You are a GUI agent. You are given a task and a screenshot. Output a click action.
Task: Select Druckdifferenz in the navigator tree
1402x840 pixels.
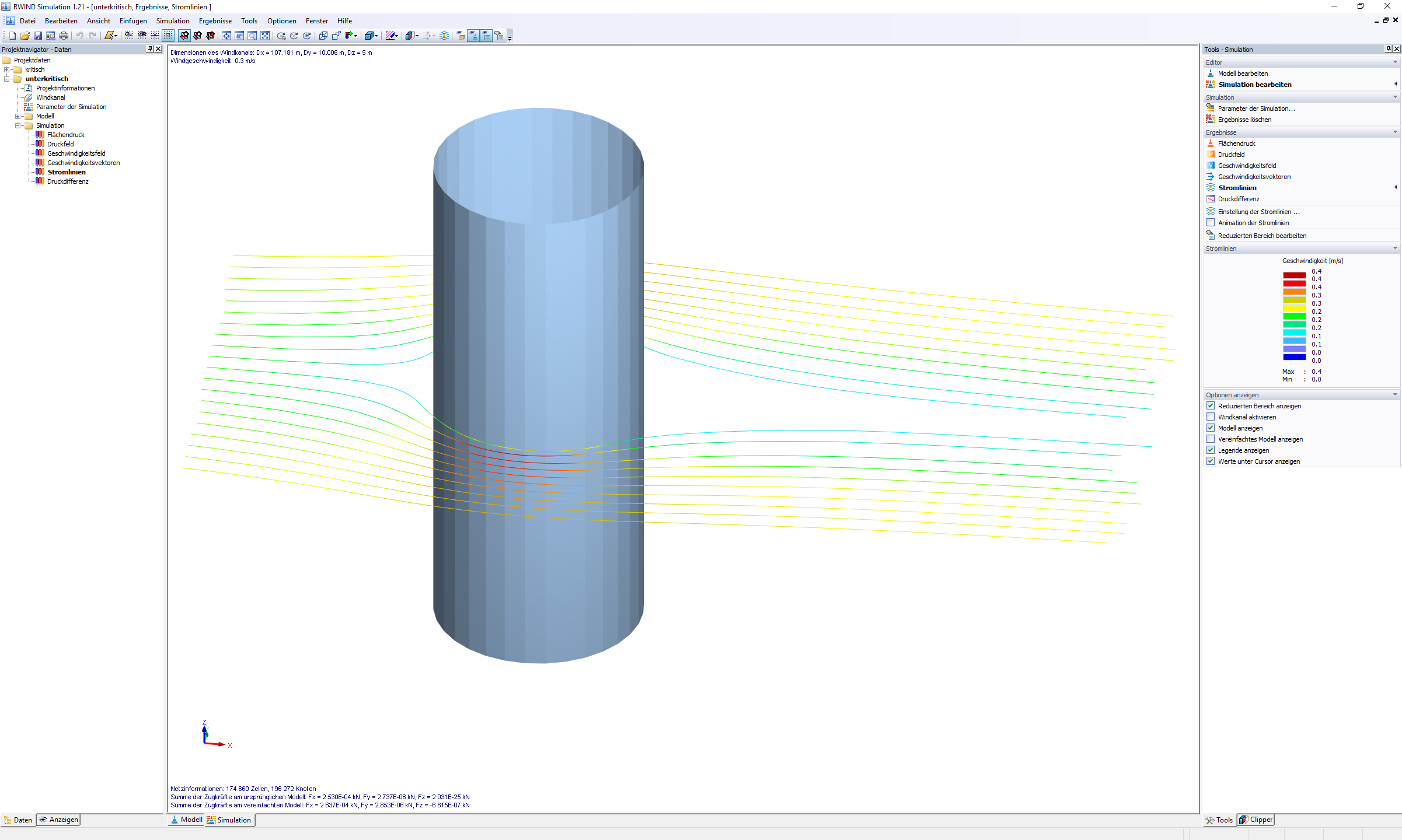point(68,181)
